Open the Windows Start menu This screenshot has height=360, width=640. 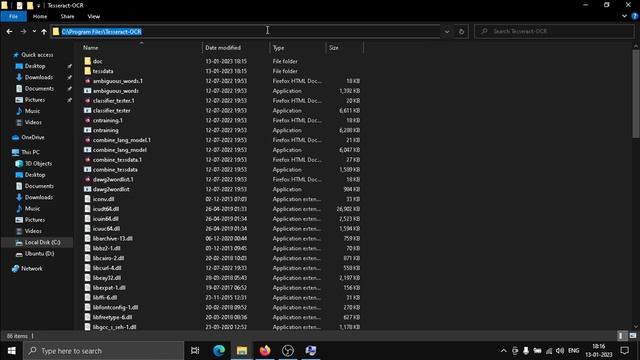(x=11, y=351)
